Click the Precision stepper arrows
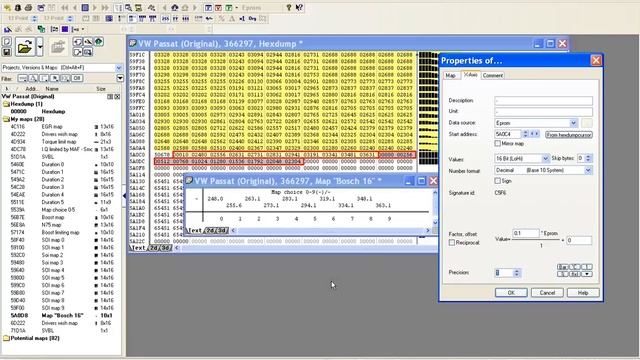Screen dimensions: 640x360 [x=516, y=273]
